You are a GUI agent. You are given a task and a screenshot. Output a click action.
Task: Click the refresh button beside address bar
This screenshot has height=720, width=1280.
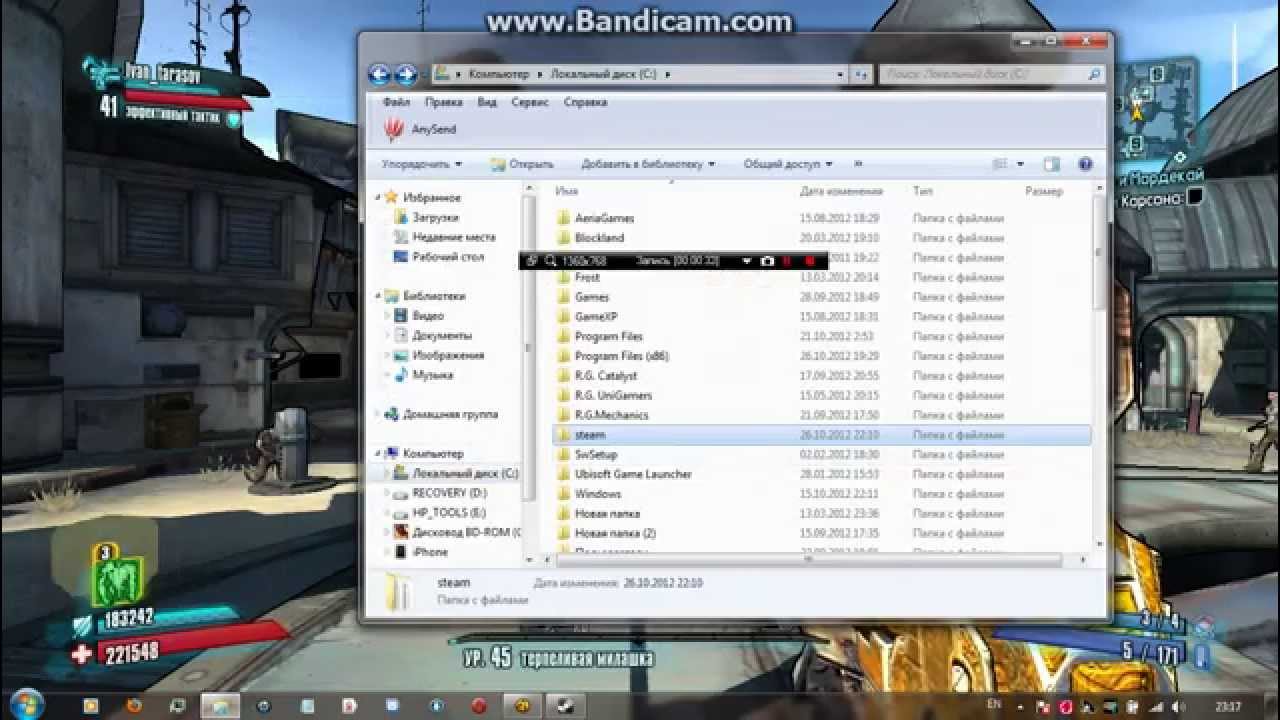point(860,74)
